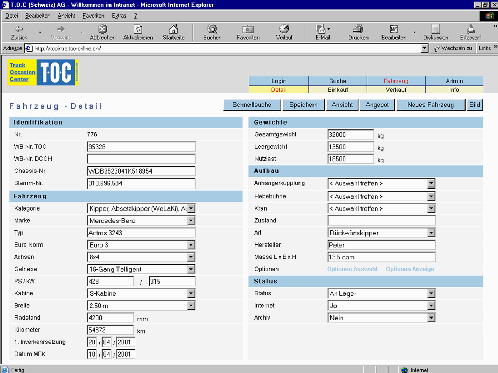498x373 pixels.
Task: Expand the Art Rückwärtskipper dropdown
Action: (x=431, y=233)
